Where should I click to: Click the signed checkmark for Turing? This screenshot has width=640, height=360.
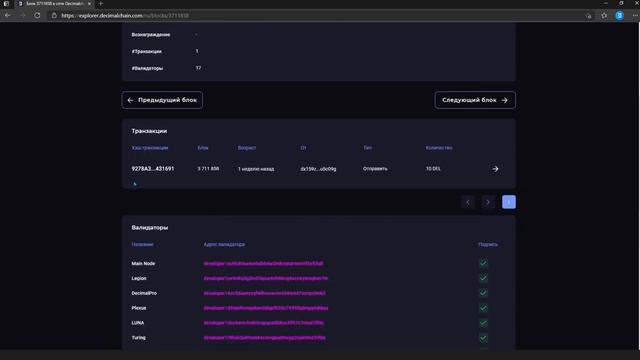coord(483,338)
